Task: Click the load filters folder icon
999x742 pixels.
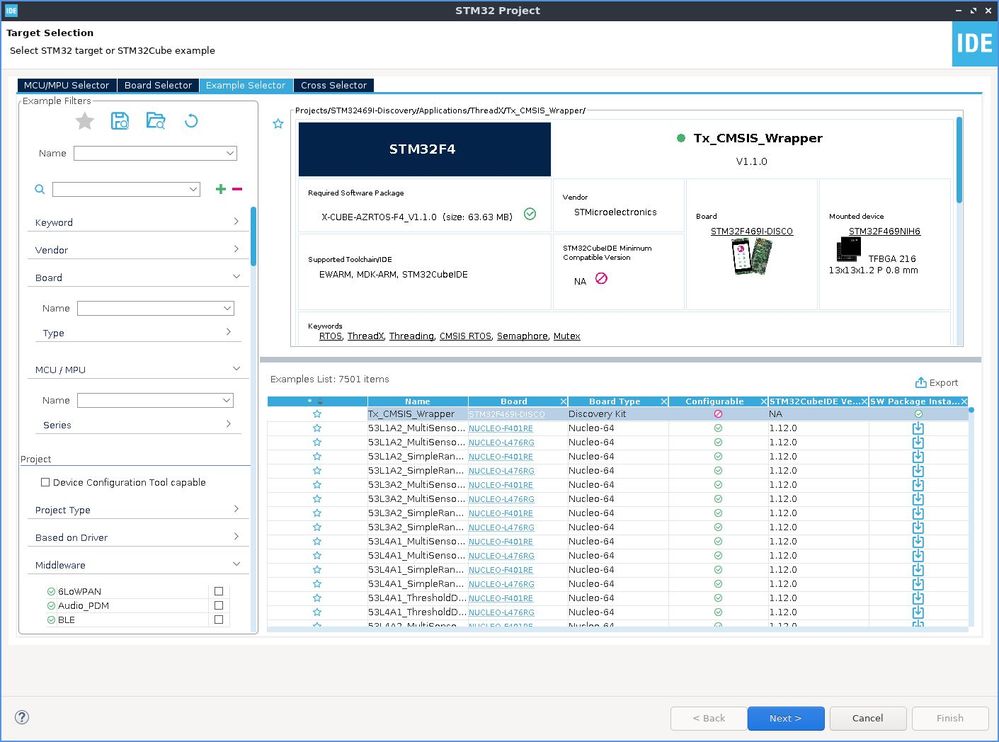Action: 155,121
